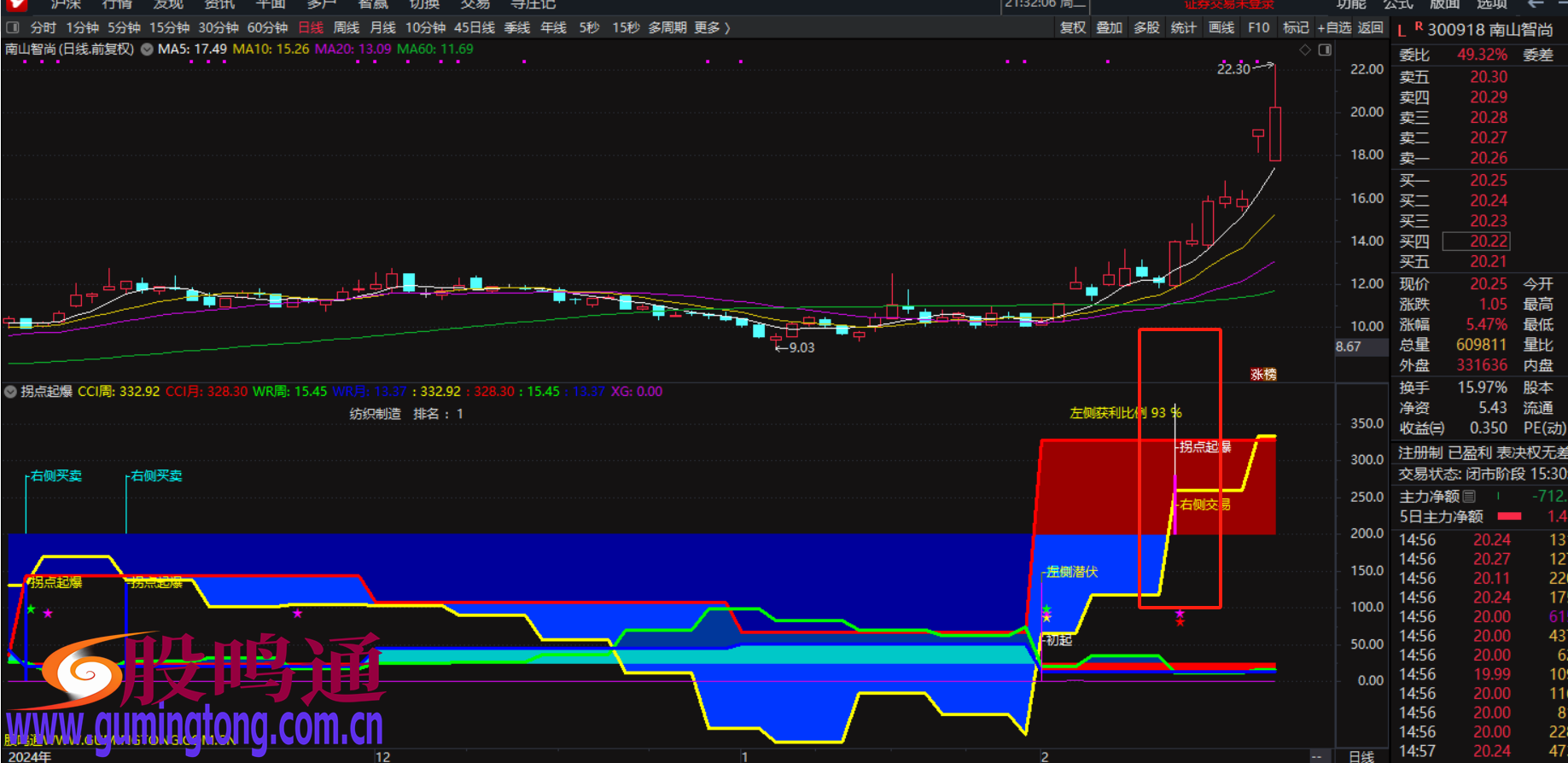Viewport: 1568px width, 763px height.
Task: Click the +自选 add watchlist button
Action: (x=1333, y=27)
